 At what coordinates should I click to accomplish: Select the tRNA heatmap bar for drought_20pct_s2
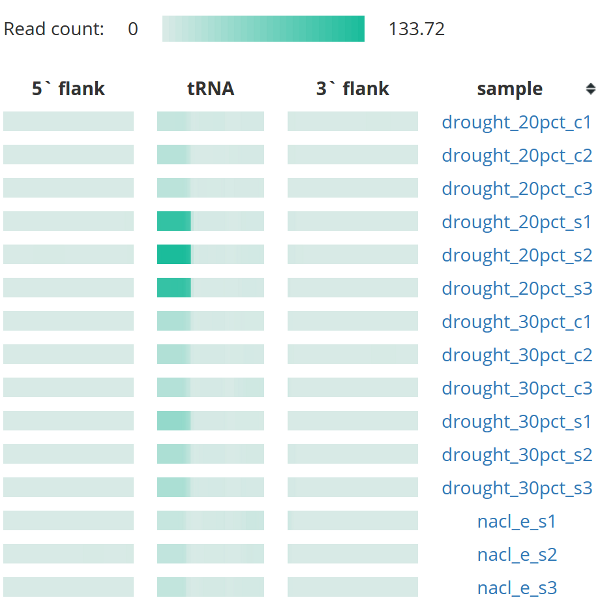tap(210, 254)
